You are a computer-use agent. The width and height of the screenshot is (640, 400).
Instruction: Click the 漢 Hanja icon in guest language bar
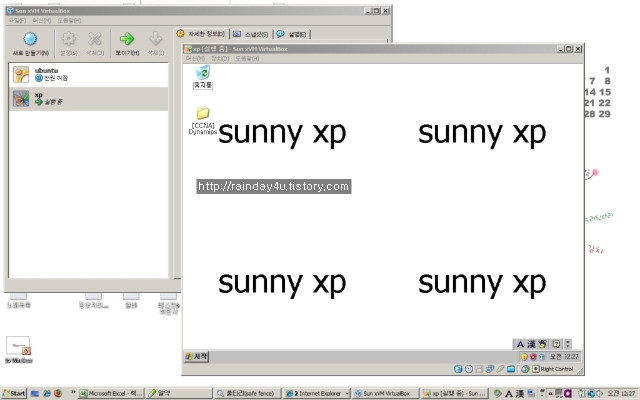coord(531,344)
